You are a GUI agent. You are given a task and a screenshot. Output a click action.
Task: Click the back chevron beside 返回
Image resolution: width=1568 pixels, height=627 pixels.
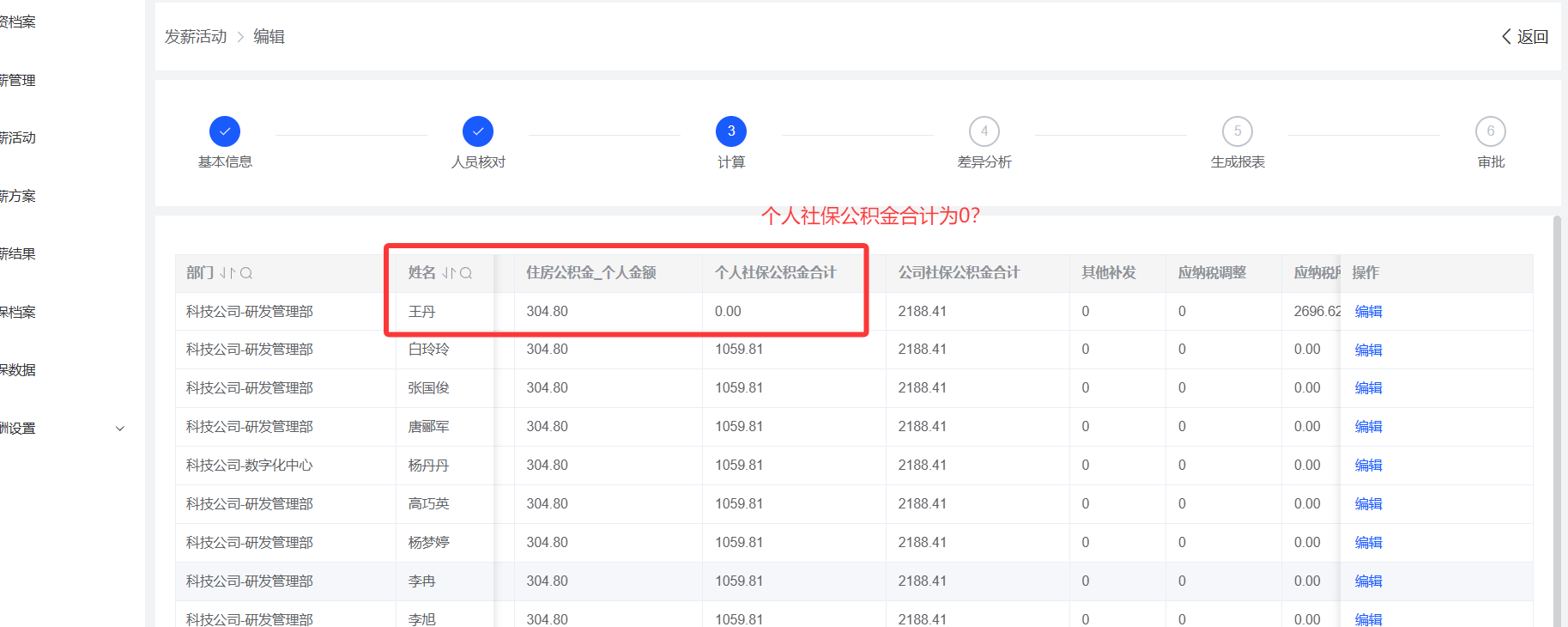[x=1506, y=36]
